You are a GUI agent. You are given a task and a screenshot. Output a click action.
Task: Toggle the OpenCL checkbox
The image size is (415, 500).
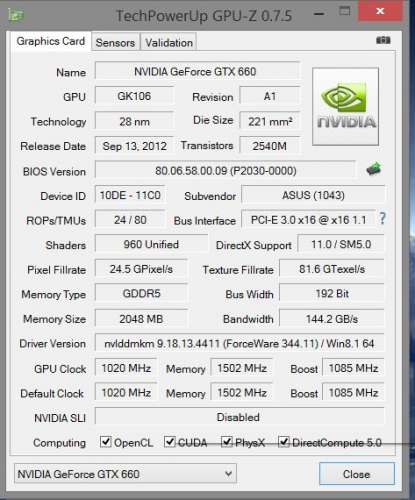tap(106, 442)
